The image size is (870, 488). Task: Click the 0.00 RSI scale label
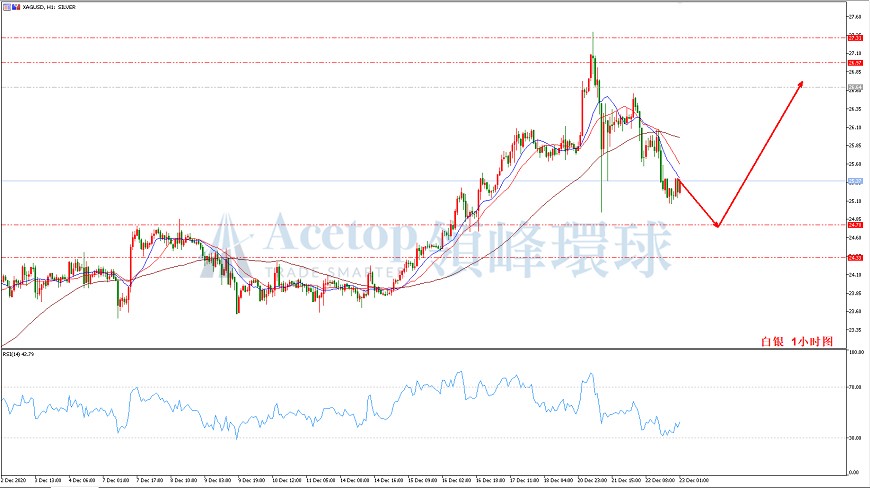pyautogui.click(x=854, y=472)
